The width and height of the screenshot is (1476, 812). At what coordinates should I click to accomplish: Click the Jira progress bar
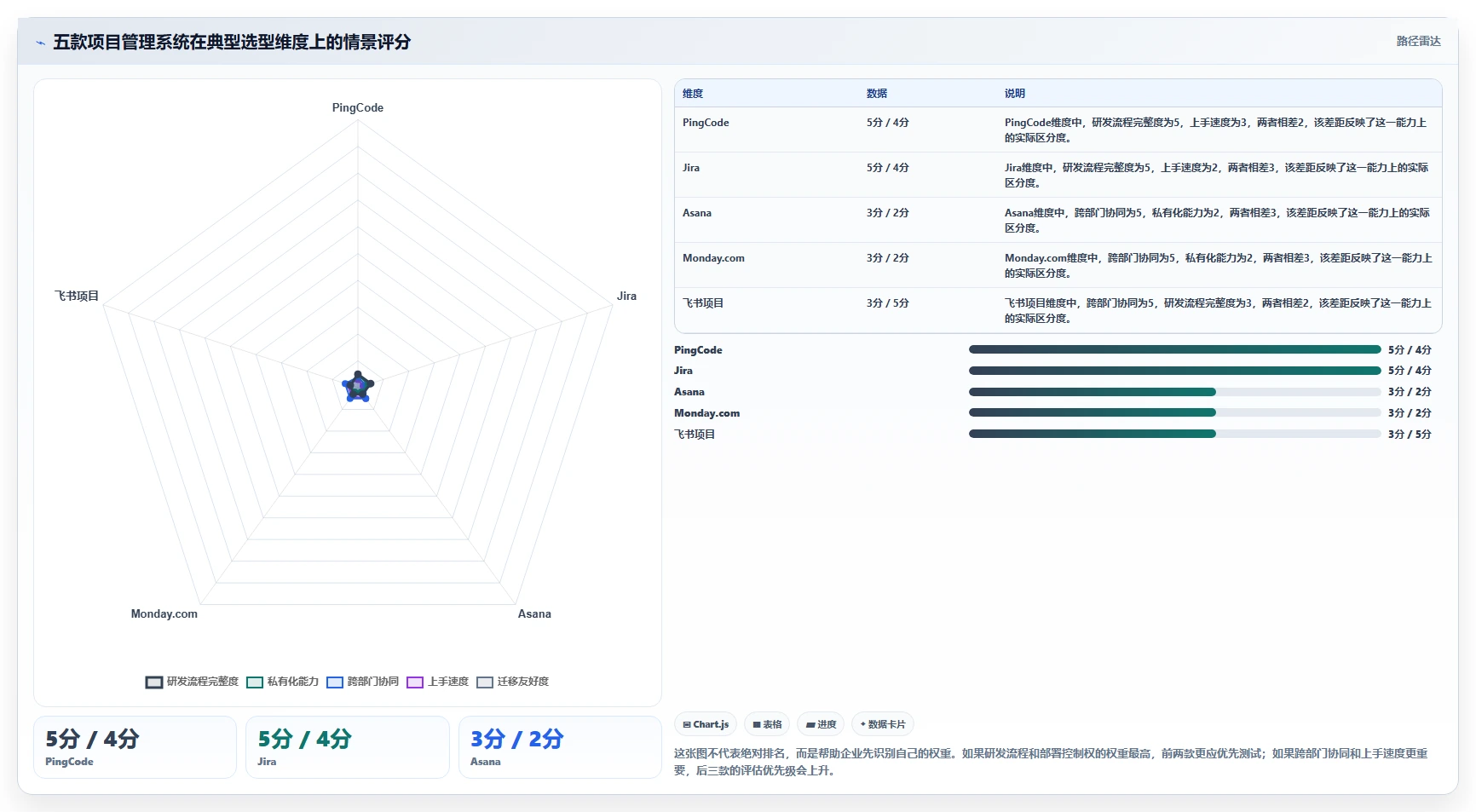(1174, 371)
